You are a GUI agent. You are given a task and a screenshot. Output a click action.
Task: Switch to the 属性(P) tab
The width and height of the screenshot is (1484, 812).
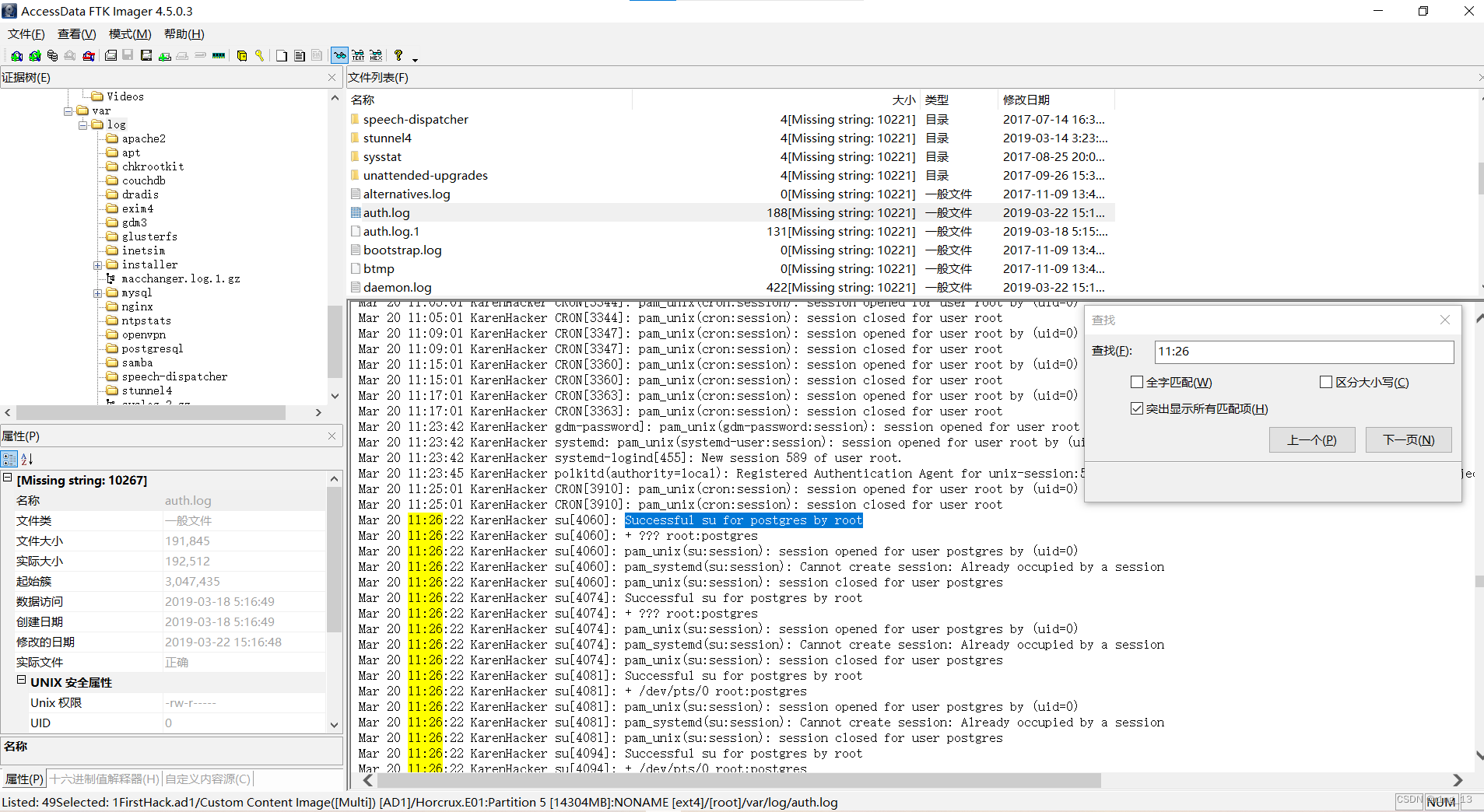coord(24,779)
